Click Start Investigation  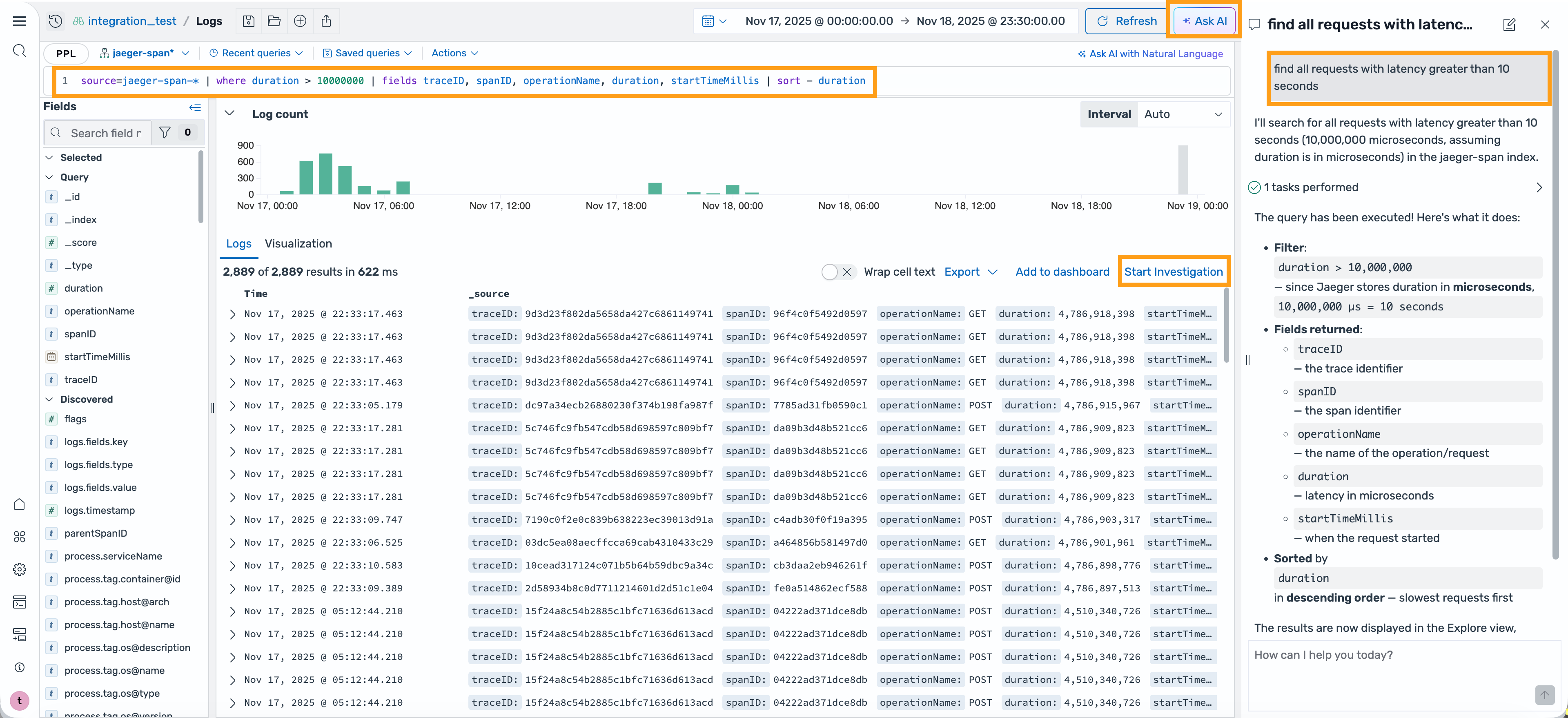coord(1174,272)
